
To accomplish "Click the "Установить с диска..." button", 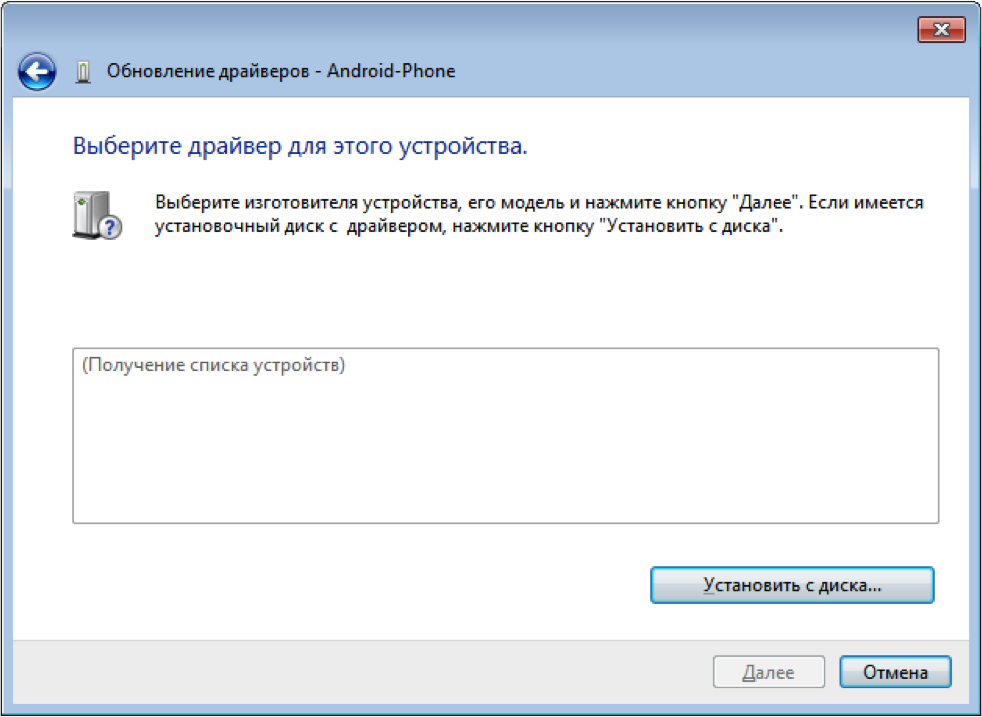I will [x=791, y=586].
